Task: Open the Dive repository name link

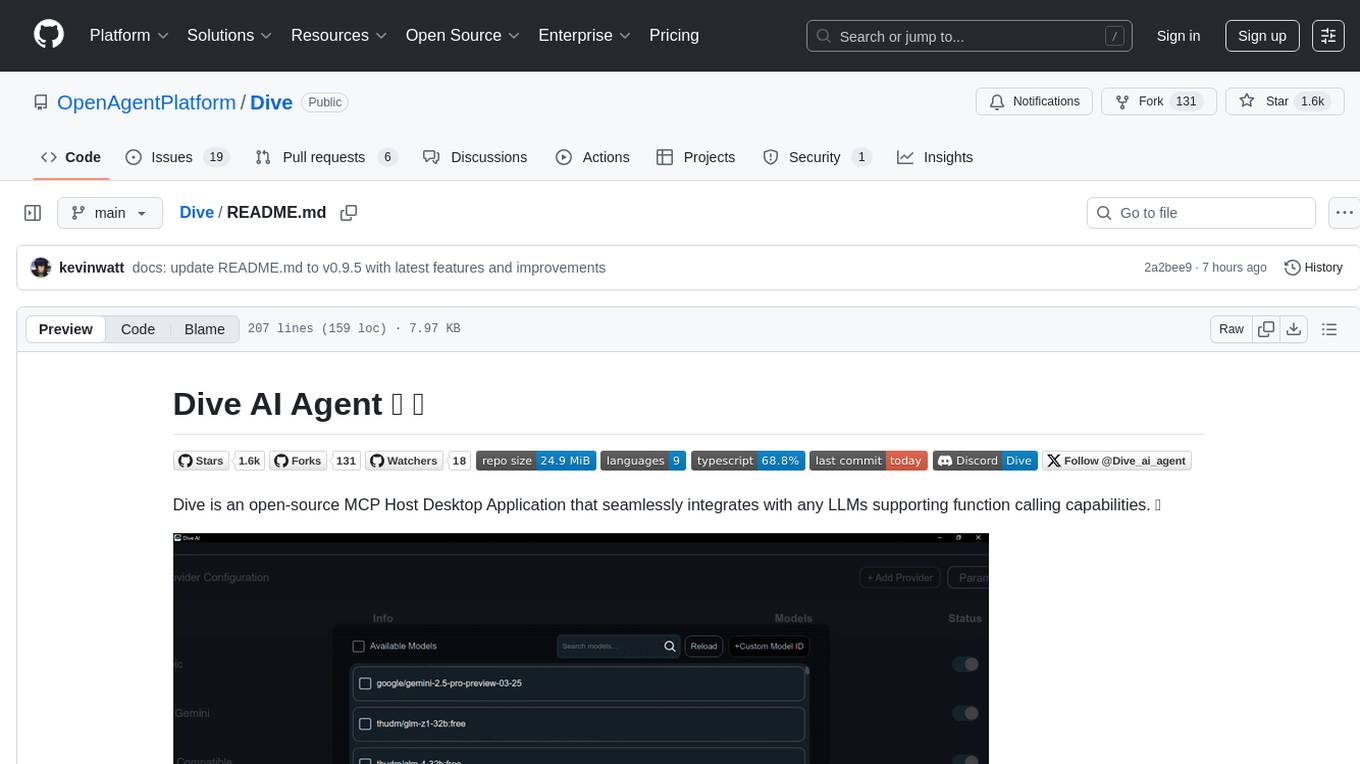Action: pos(271,102)
